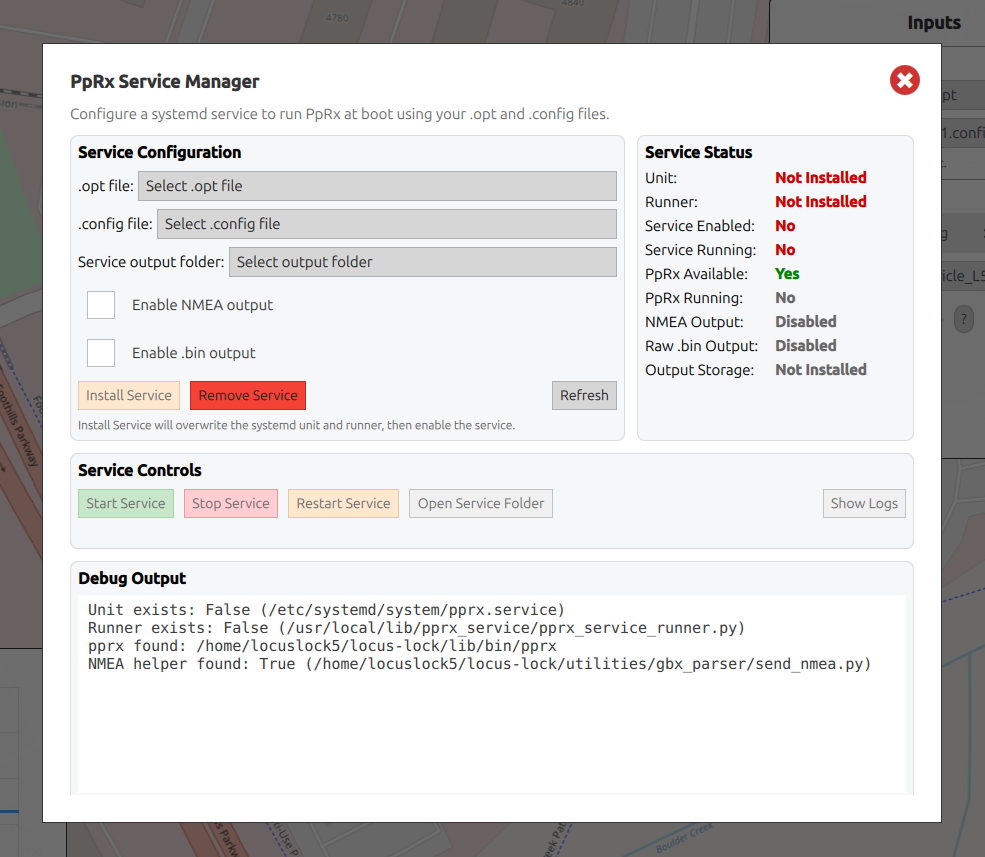Click the red 'Not Installed' Runner status

[820, 202]
